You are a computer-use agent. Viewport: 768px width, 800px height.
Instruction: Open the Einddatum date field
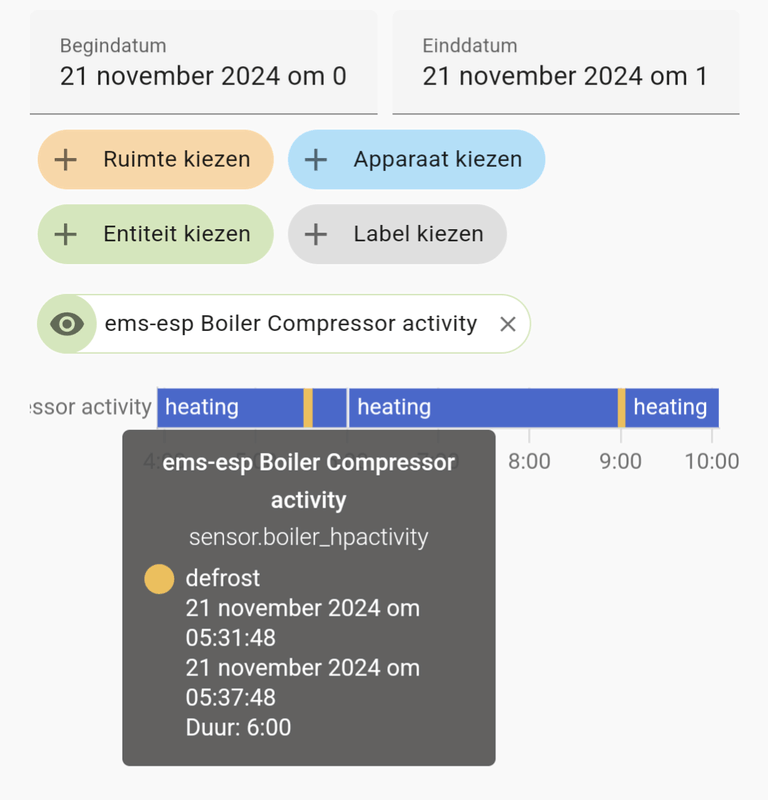point(565,63)
